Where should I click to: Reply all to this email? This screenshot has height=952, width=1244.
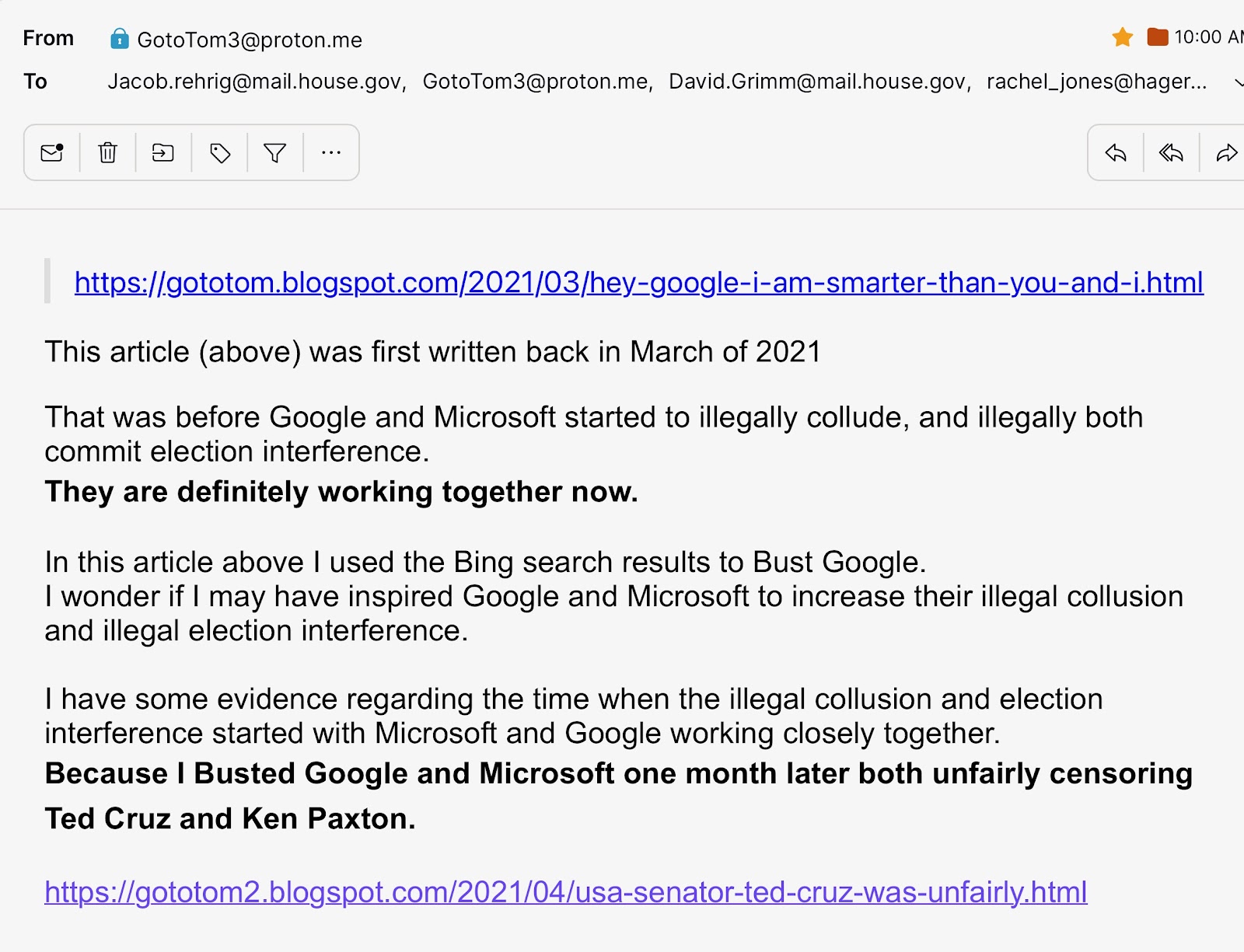tap(1171, 153)
